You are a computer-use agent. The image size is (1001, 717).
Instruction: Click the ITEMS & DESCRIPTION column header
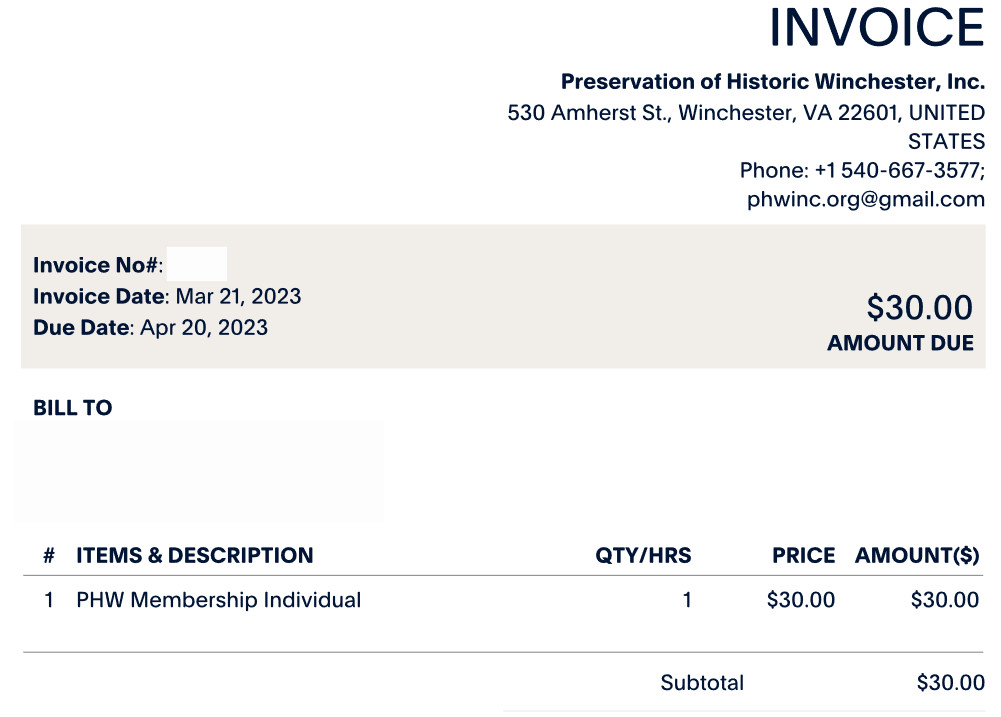tap(195, 555)
